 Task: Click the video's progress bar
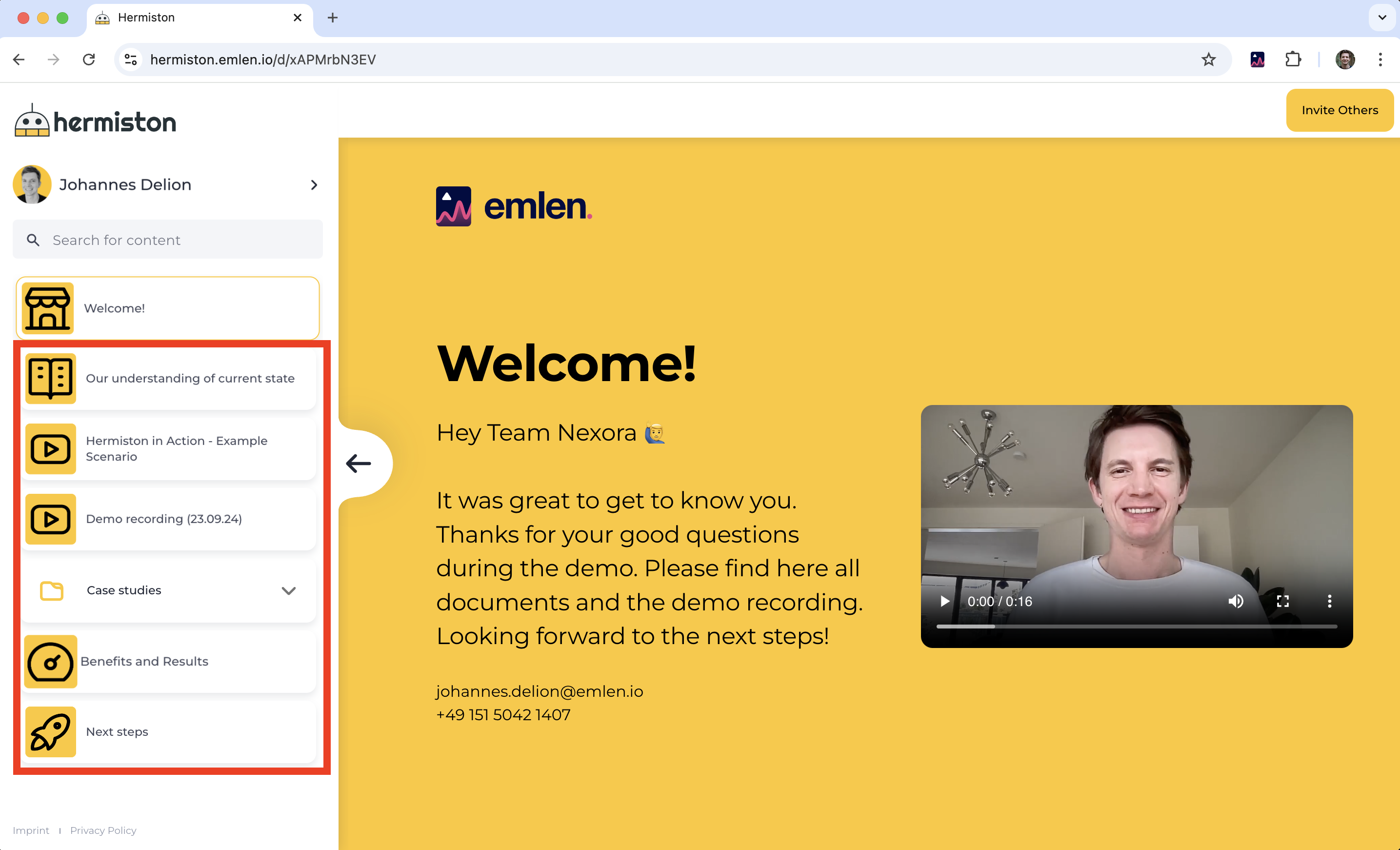pyautogui.click(x=1137, y=626)
